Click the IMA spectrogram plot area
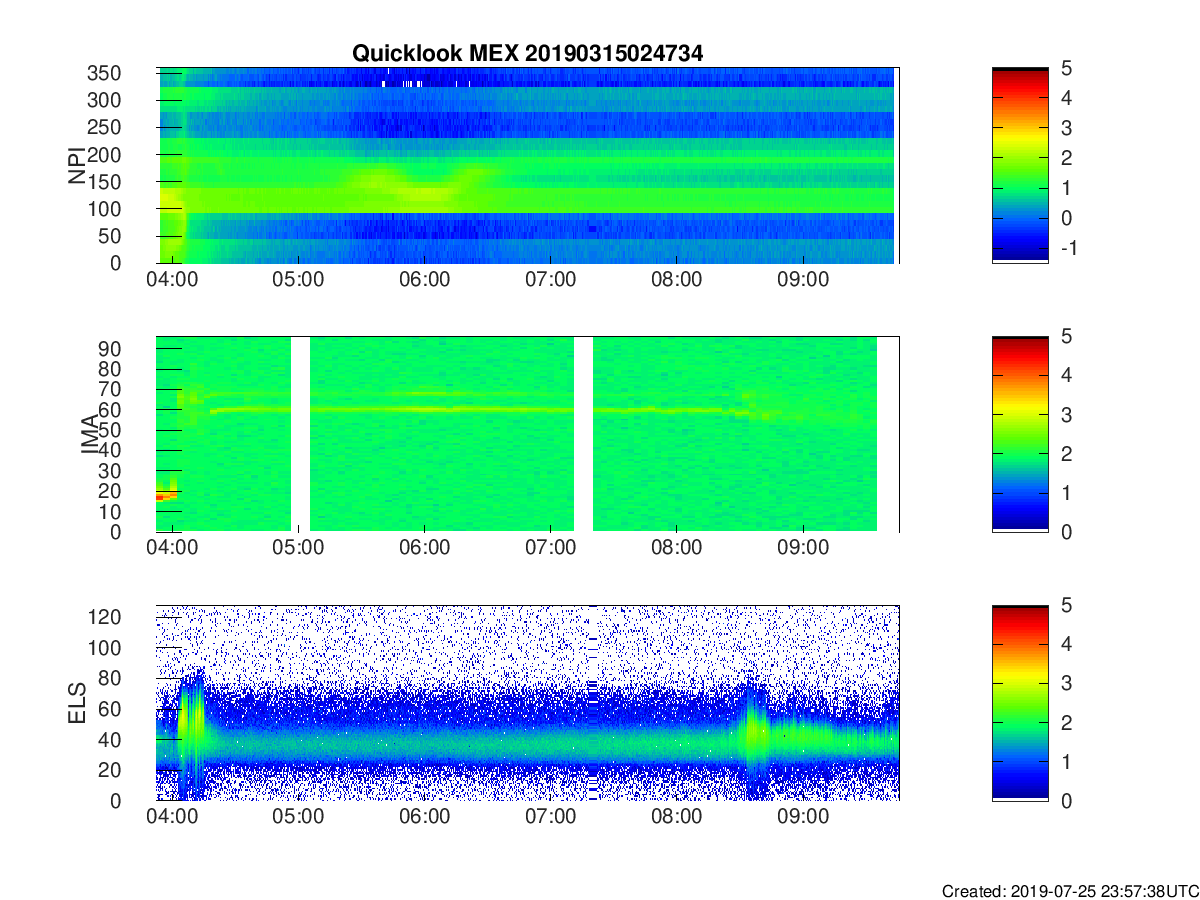Viewport: 1200px width, 900px height. (528, 434)
